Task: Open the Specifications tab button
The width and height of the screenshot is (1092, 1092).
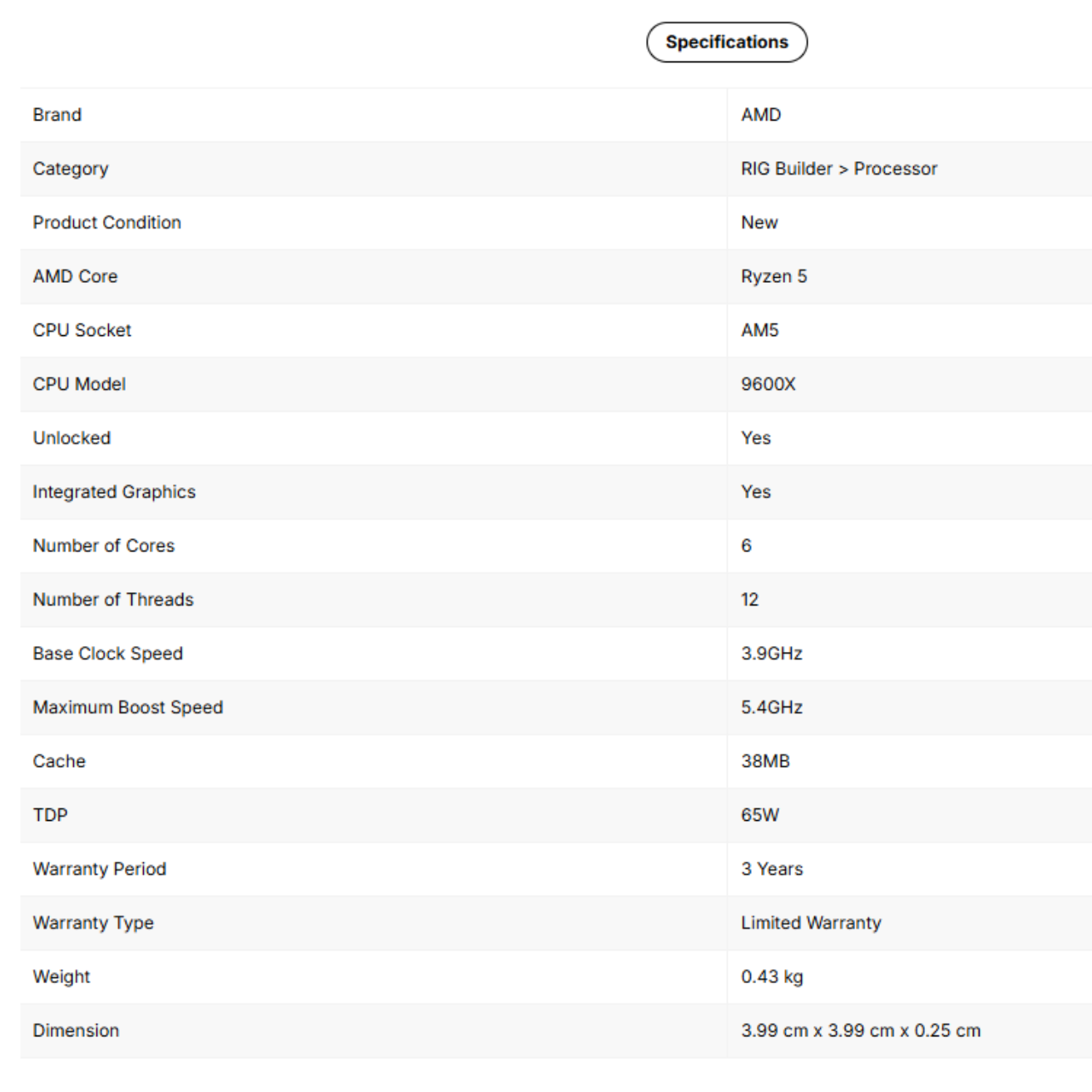Action: coord(726,42)
